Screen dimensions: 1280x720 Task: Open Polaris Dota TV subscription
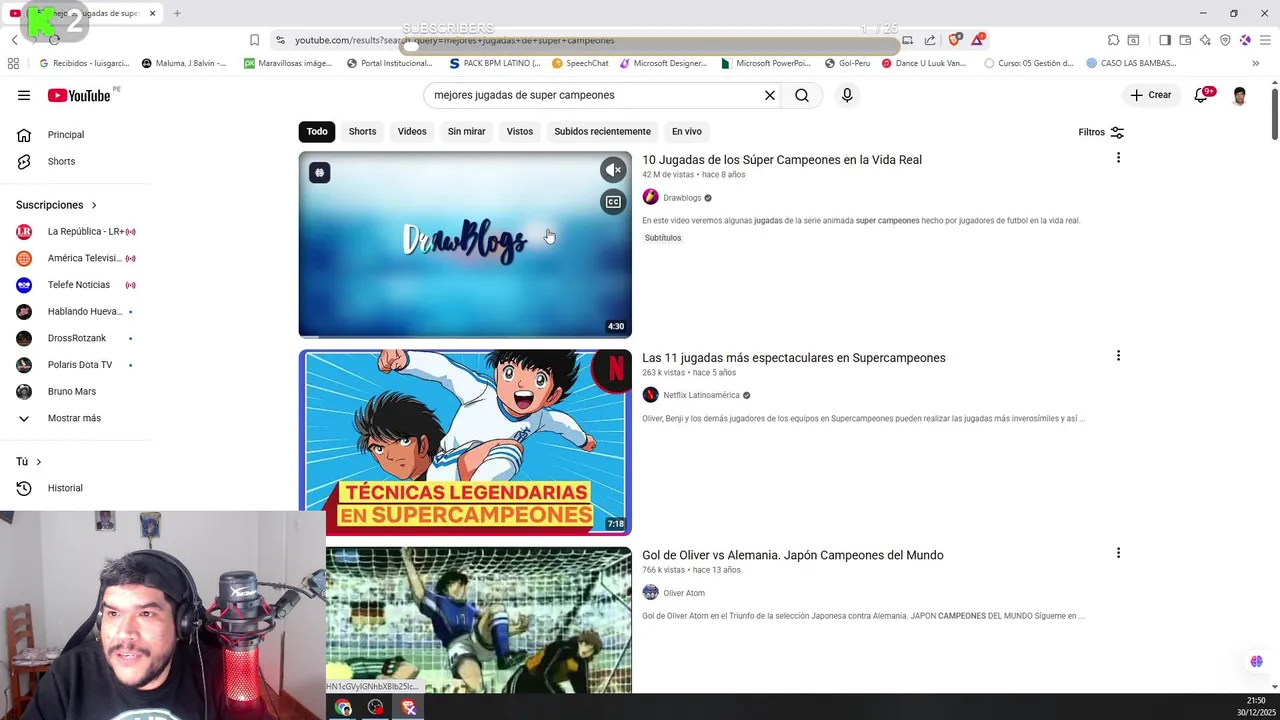coord(76,365)
